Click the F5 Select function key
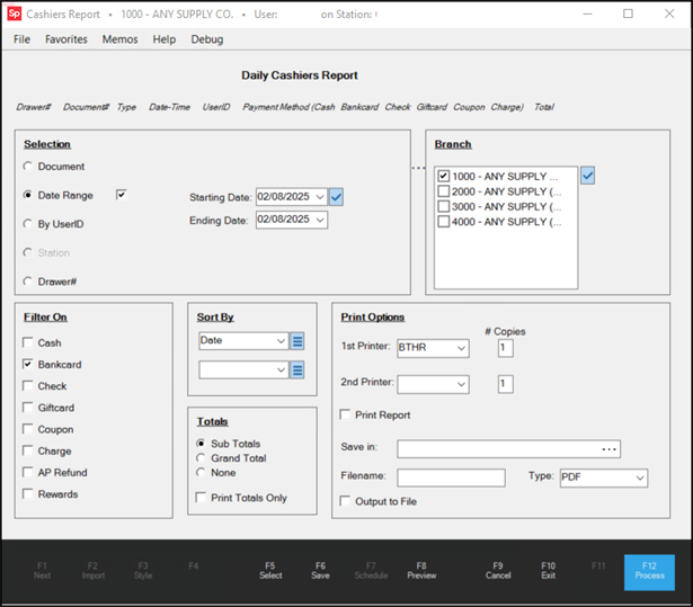The image size is (693, 607). click(270, 570)
